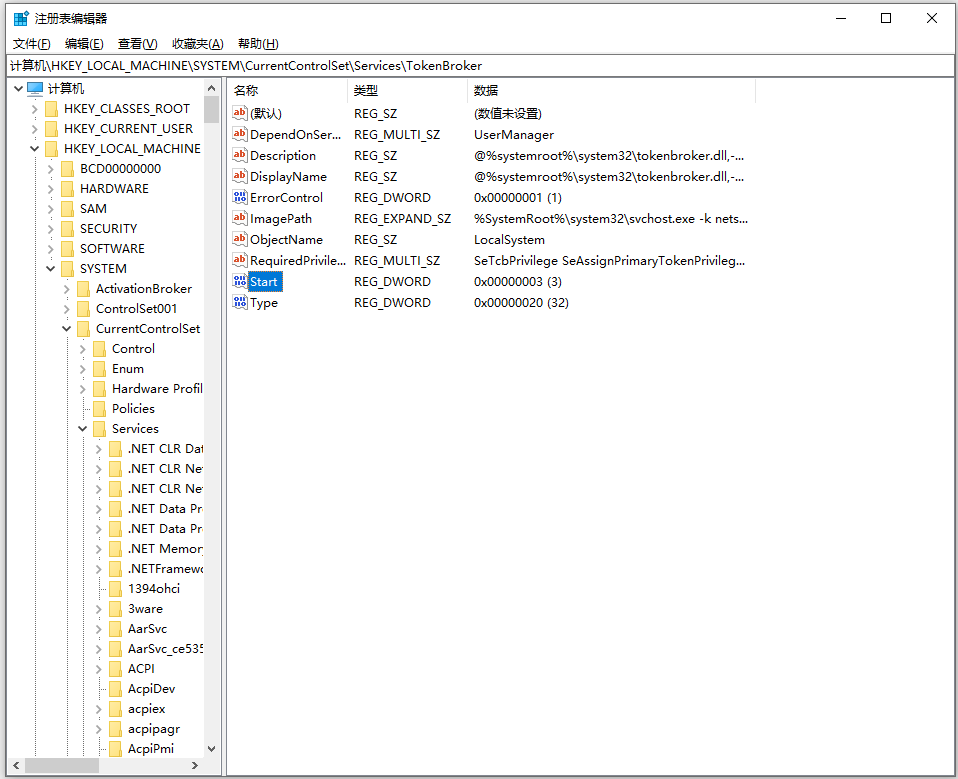Screen dimensions: 958x779
Task: Expand the HKEY_CLASSES_ROOT node
Action: click(34, 109)
